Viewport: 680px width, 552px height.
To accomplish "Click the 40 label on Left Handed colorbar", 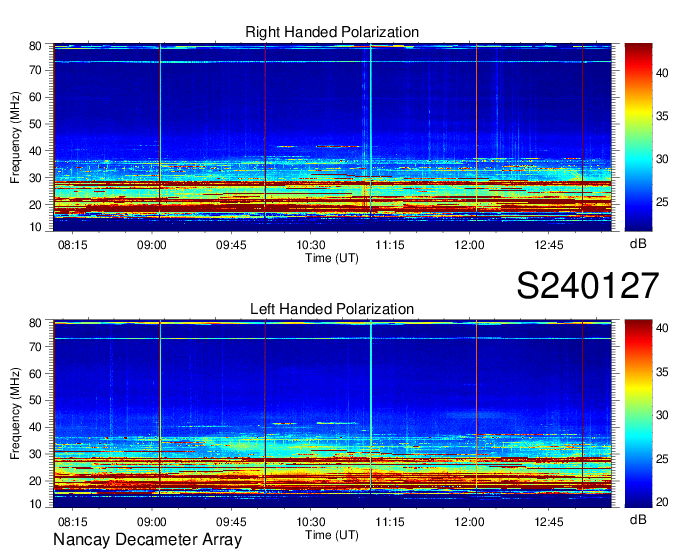I will pos(662,328).
